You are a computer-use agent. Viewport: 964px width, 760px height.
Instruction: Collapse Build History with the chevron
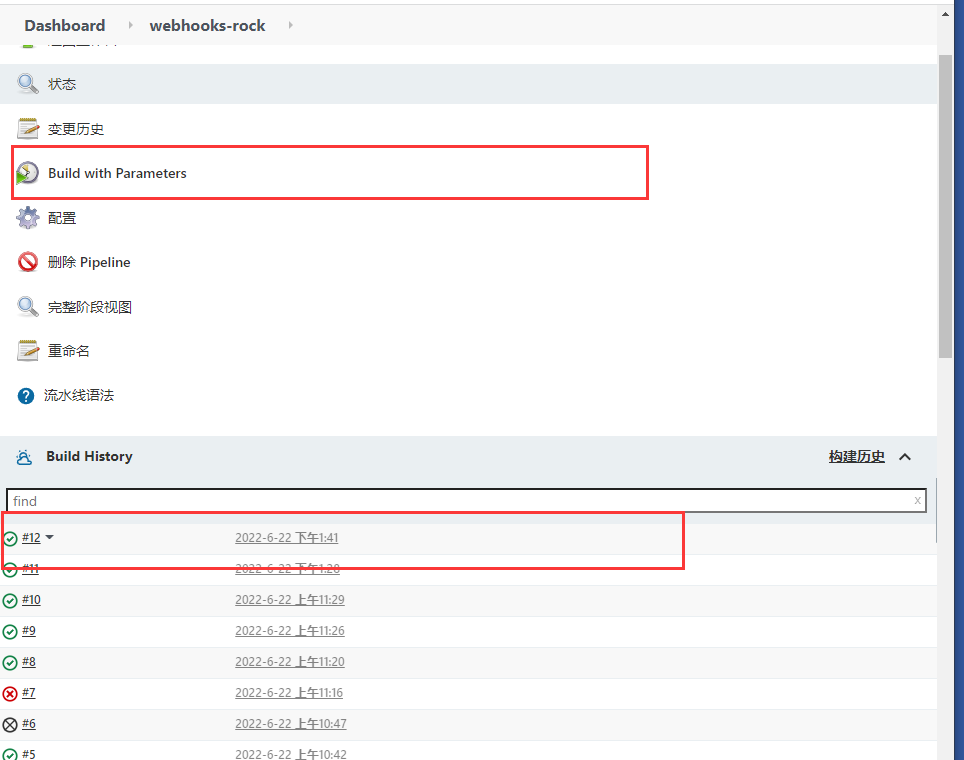click(905, 457)
